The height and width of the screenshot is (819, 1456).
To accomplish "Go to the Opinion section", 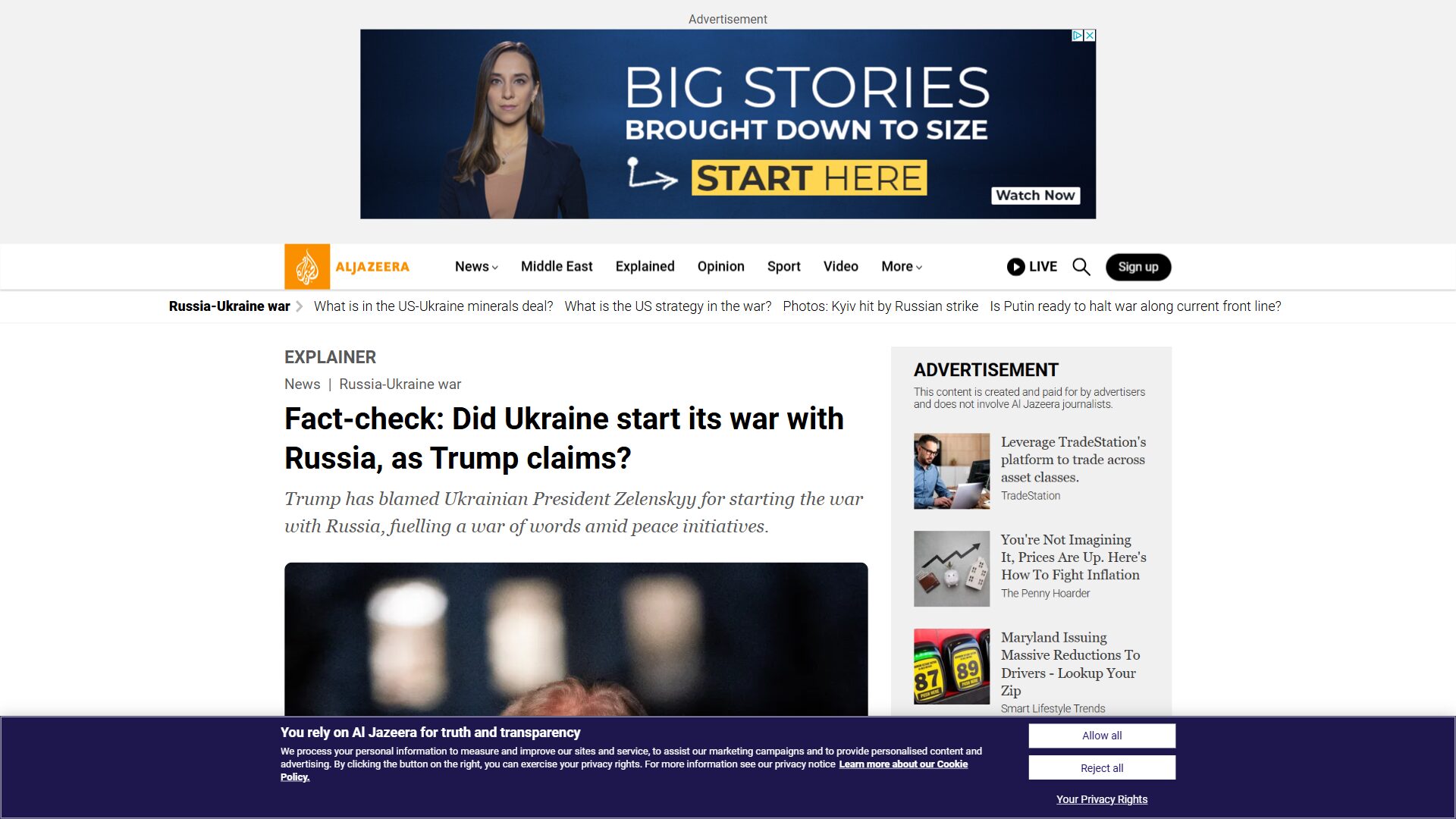I will pos(720,267).
